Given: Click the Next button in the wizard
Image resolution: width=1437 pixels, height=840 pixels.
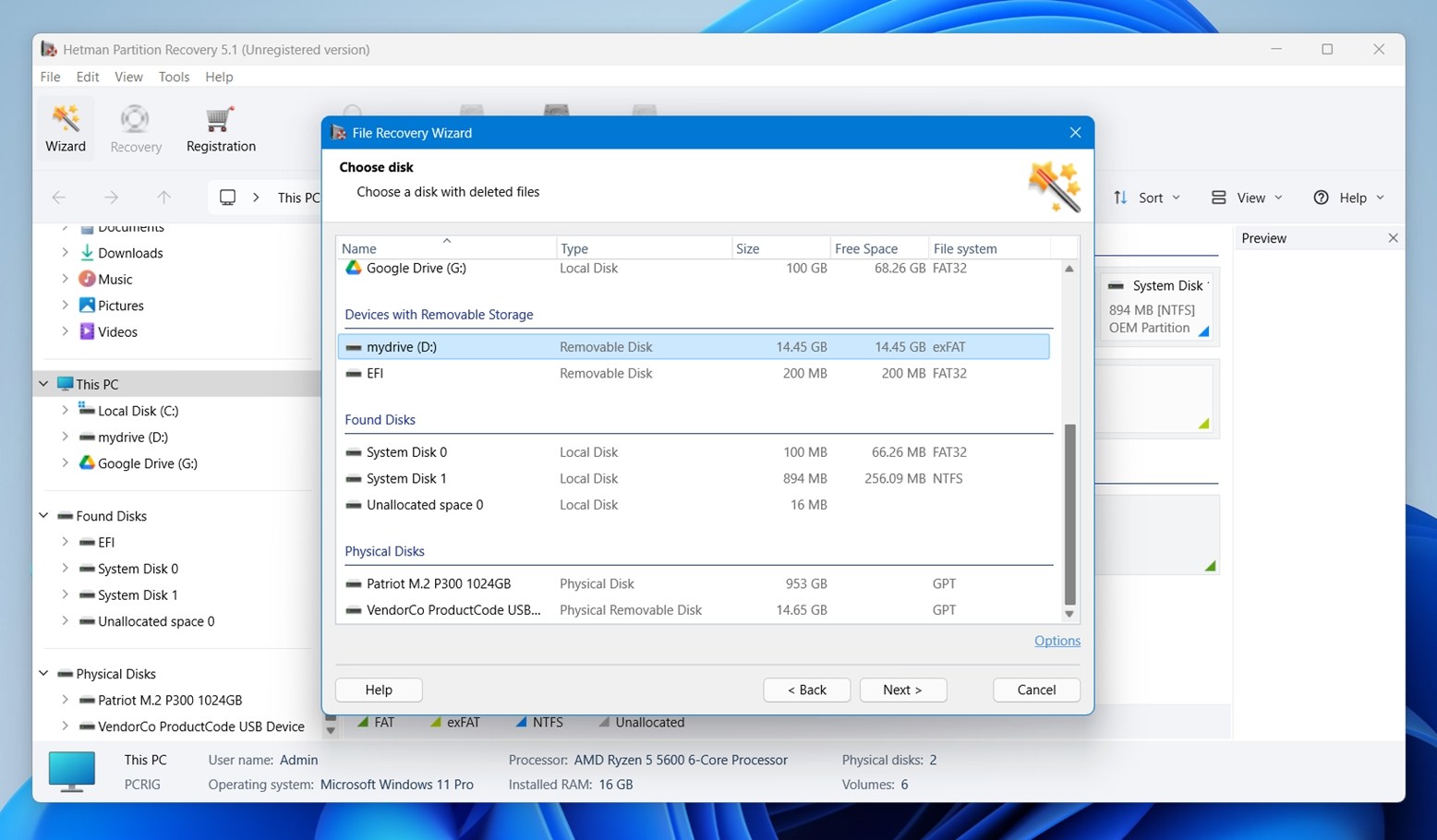Looking at the screenshot, I should click(x=902, y=690).
